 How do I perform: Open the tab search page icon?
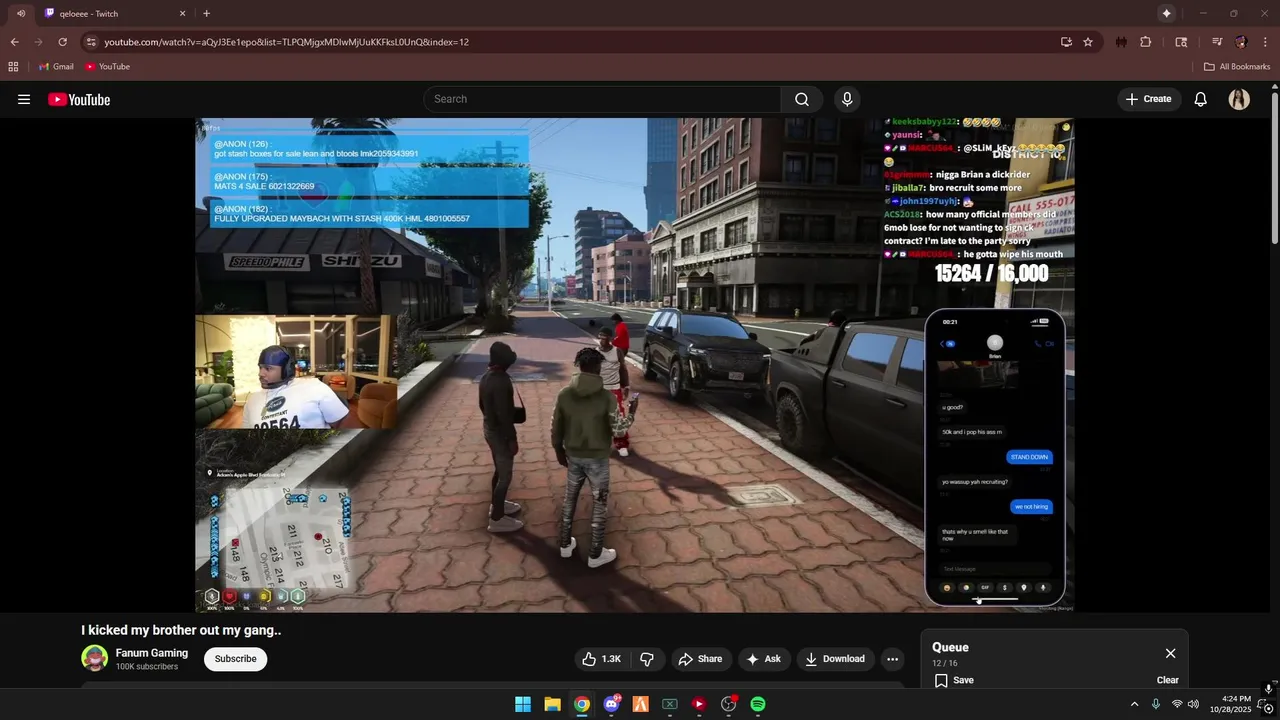pos(1181,42)
